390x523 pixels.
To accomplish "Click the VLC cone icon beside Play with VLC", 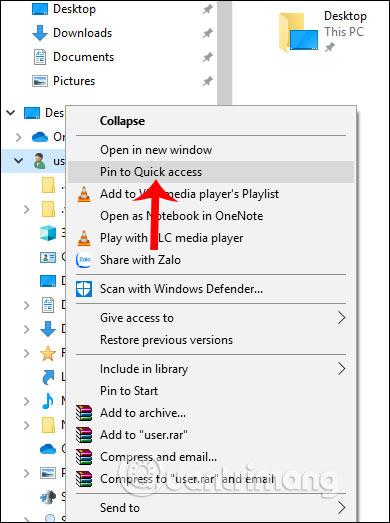I will 83,238.
